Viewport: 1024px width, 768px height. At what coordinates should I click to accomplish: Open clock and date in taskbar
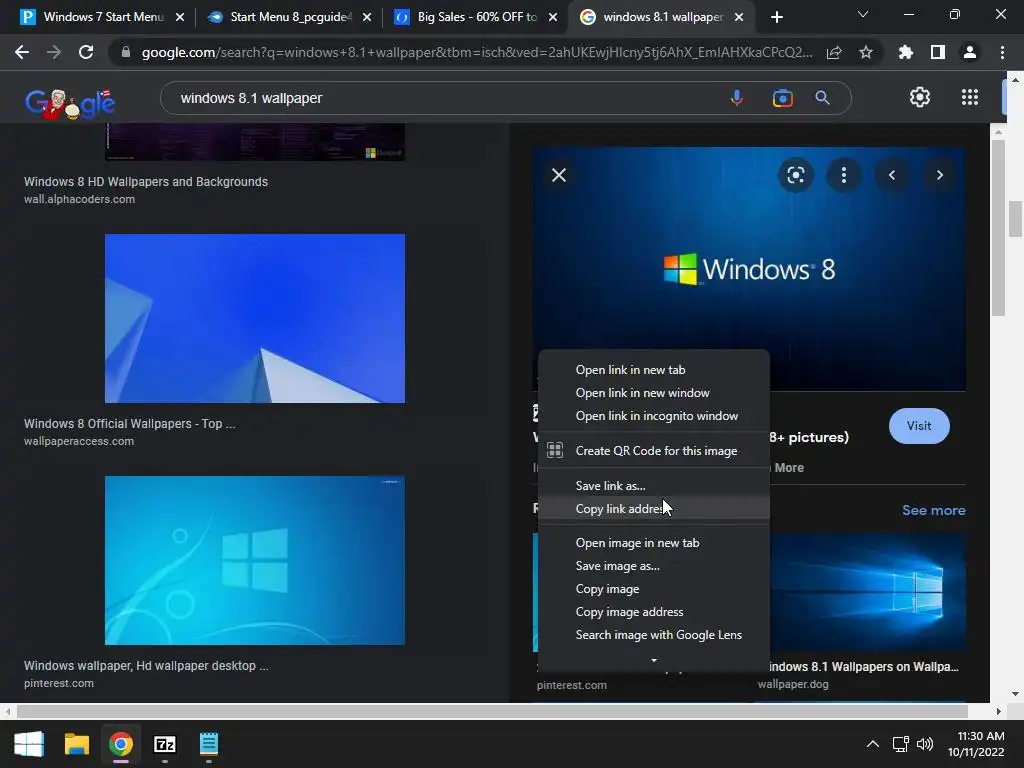click(976, 744)
